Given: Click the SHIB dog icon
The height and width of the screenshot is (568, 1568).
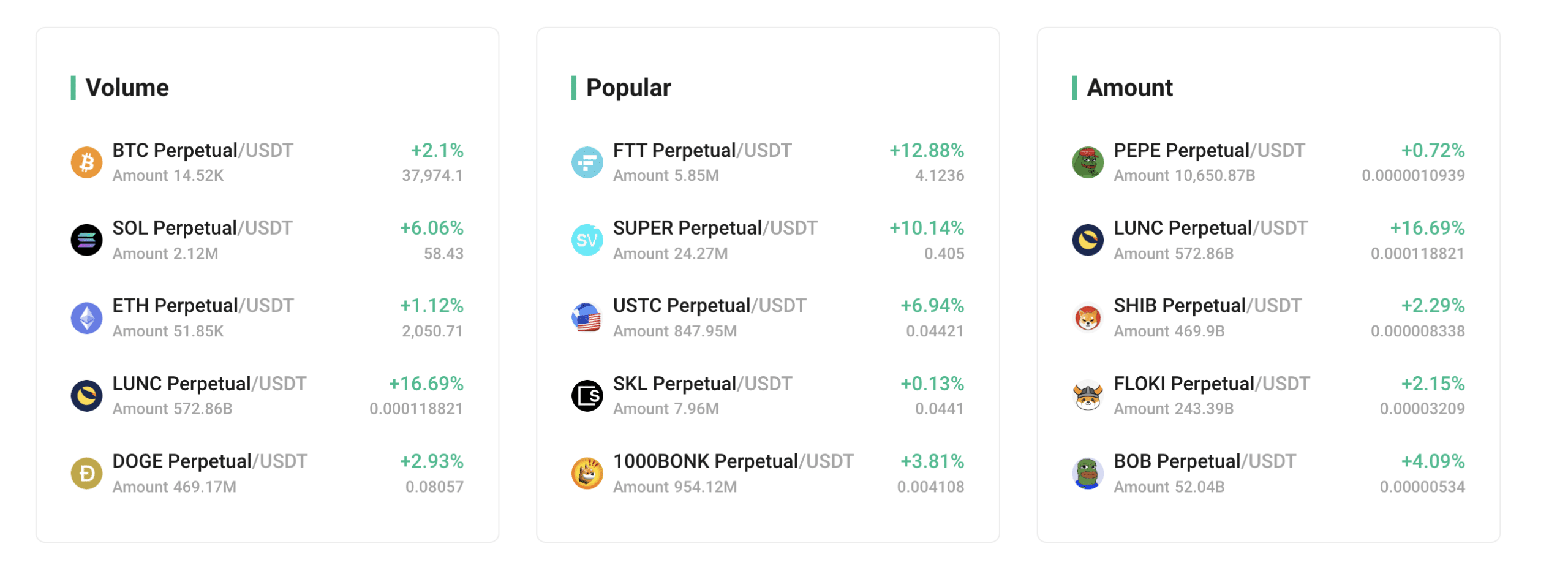Looking at the screenshot, I should click(x=1087, y=318).
